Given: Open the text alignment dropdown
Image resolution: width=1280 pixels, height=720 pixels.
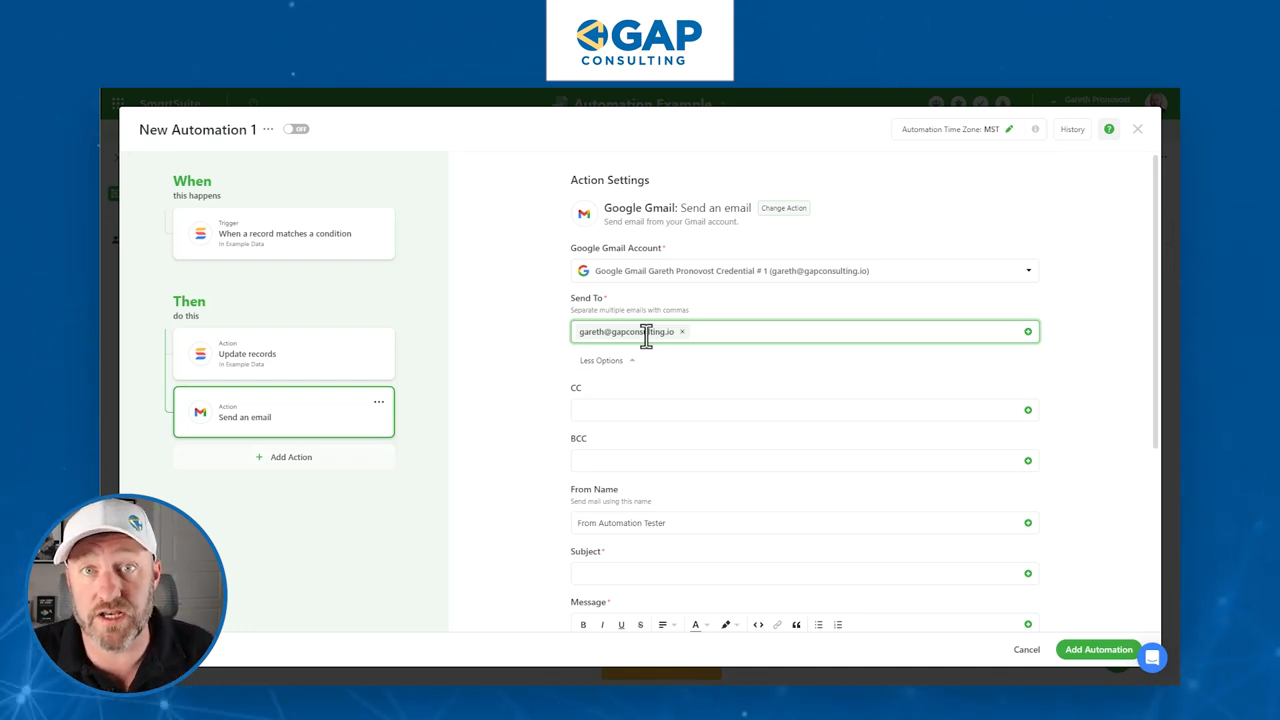Looking at the screenshot, I should tap(666, 625).
